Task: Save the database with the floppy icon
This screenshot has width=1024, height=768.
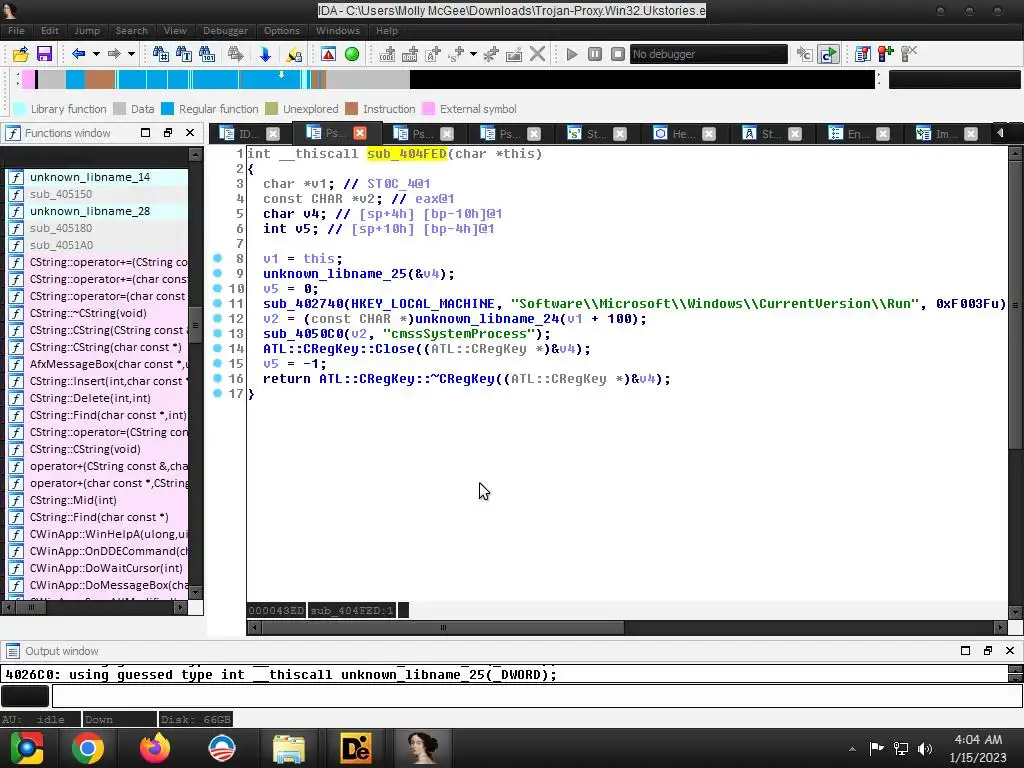Action: (44, 54)
